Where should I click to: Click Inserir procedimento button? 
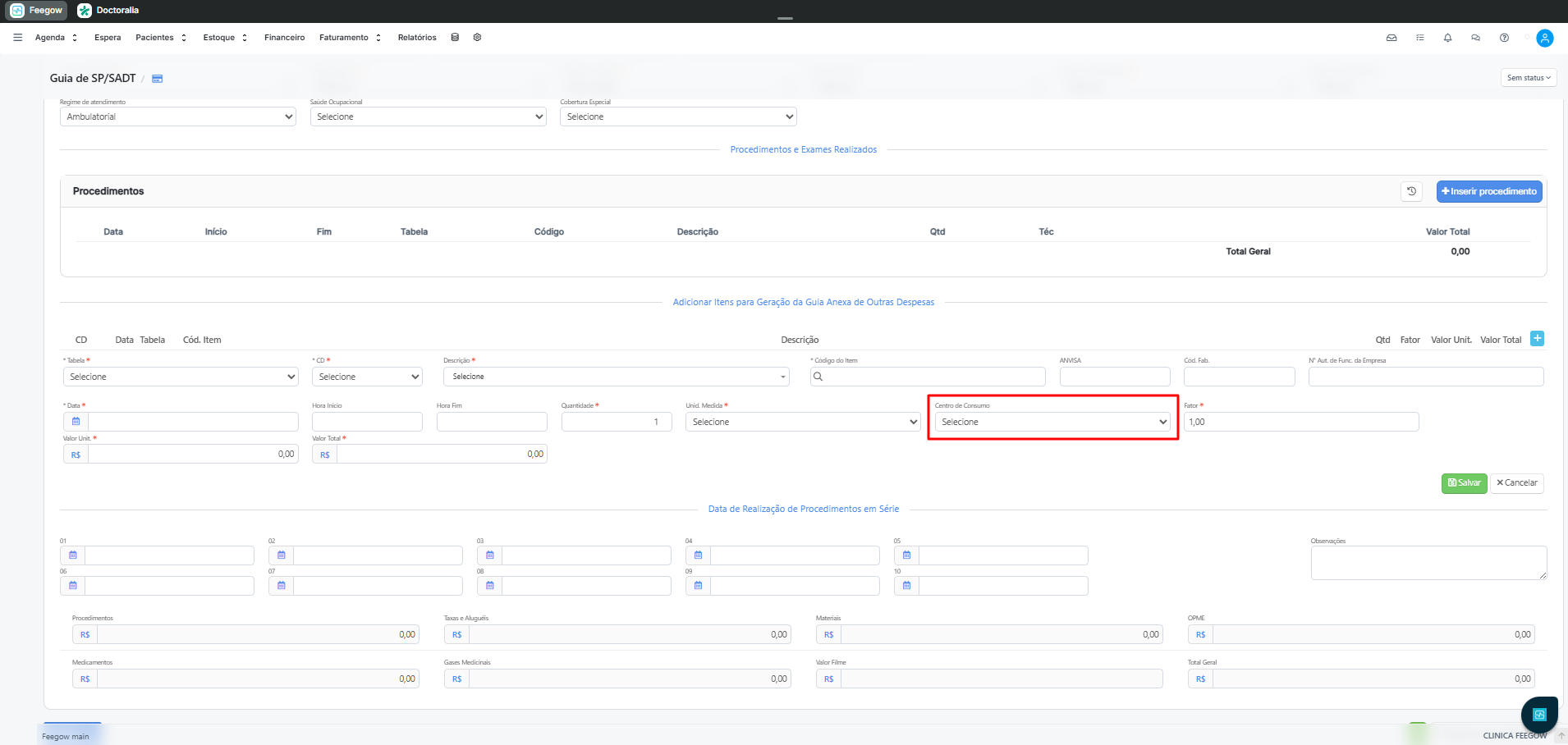[1489, 191]
